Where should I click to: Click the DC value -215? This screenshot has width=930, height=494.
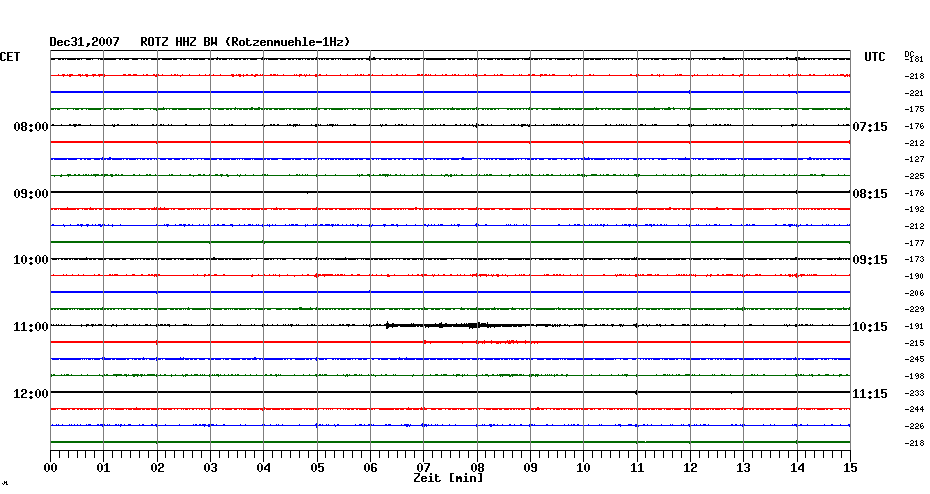coord(914,343)
